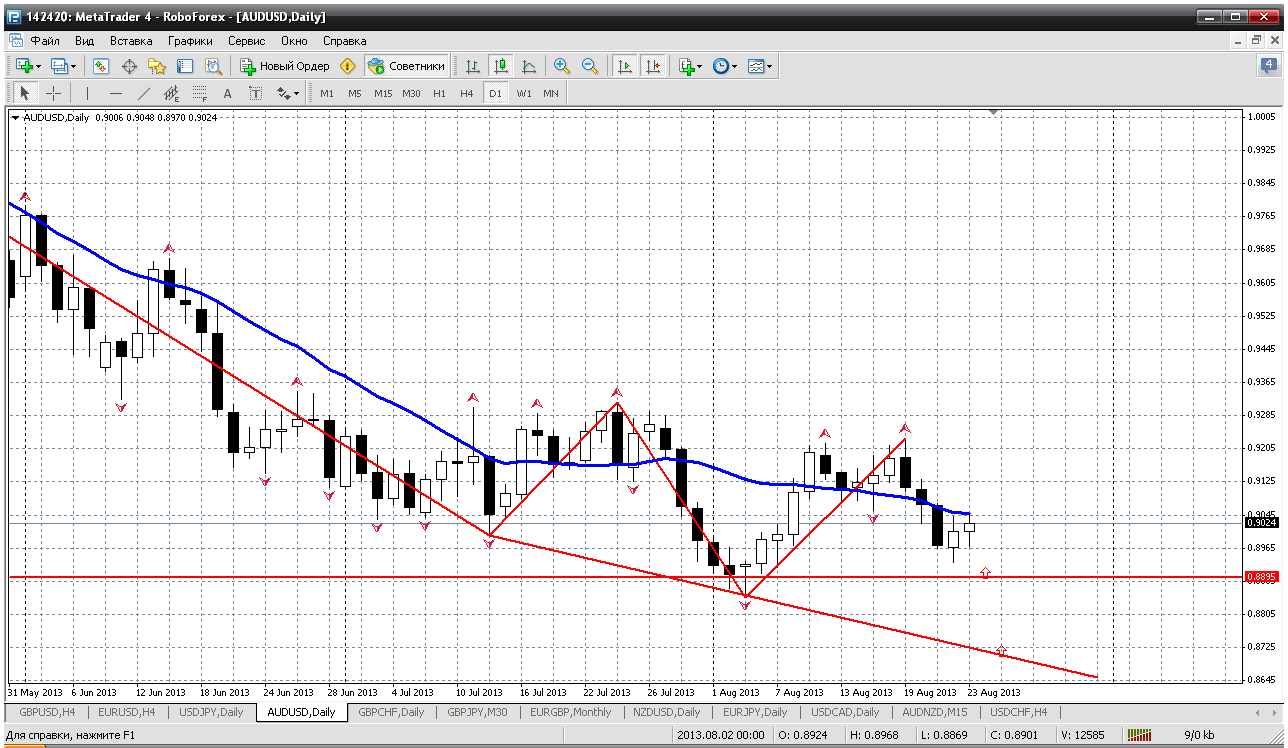Switch to the AUDNZD,M15 chart tab
The height and width of the screenshot is (748, 1288).
[x=934, y=712]
